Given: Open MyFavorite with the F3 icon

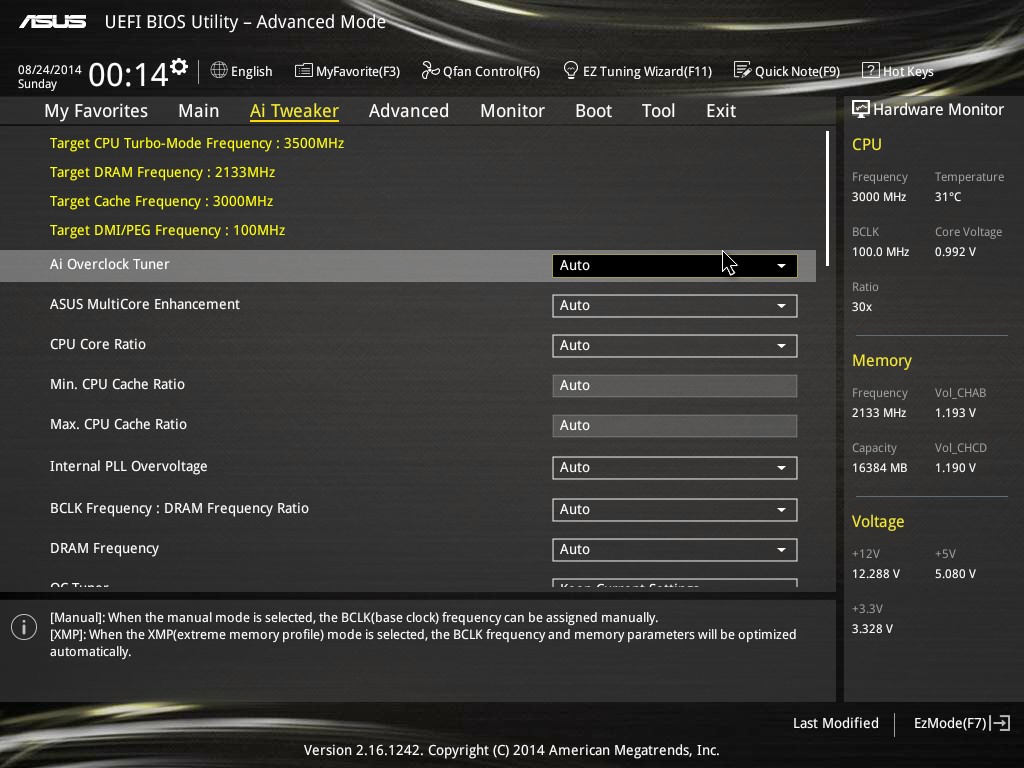Looking at the screenshot, I should pos(347,70).
